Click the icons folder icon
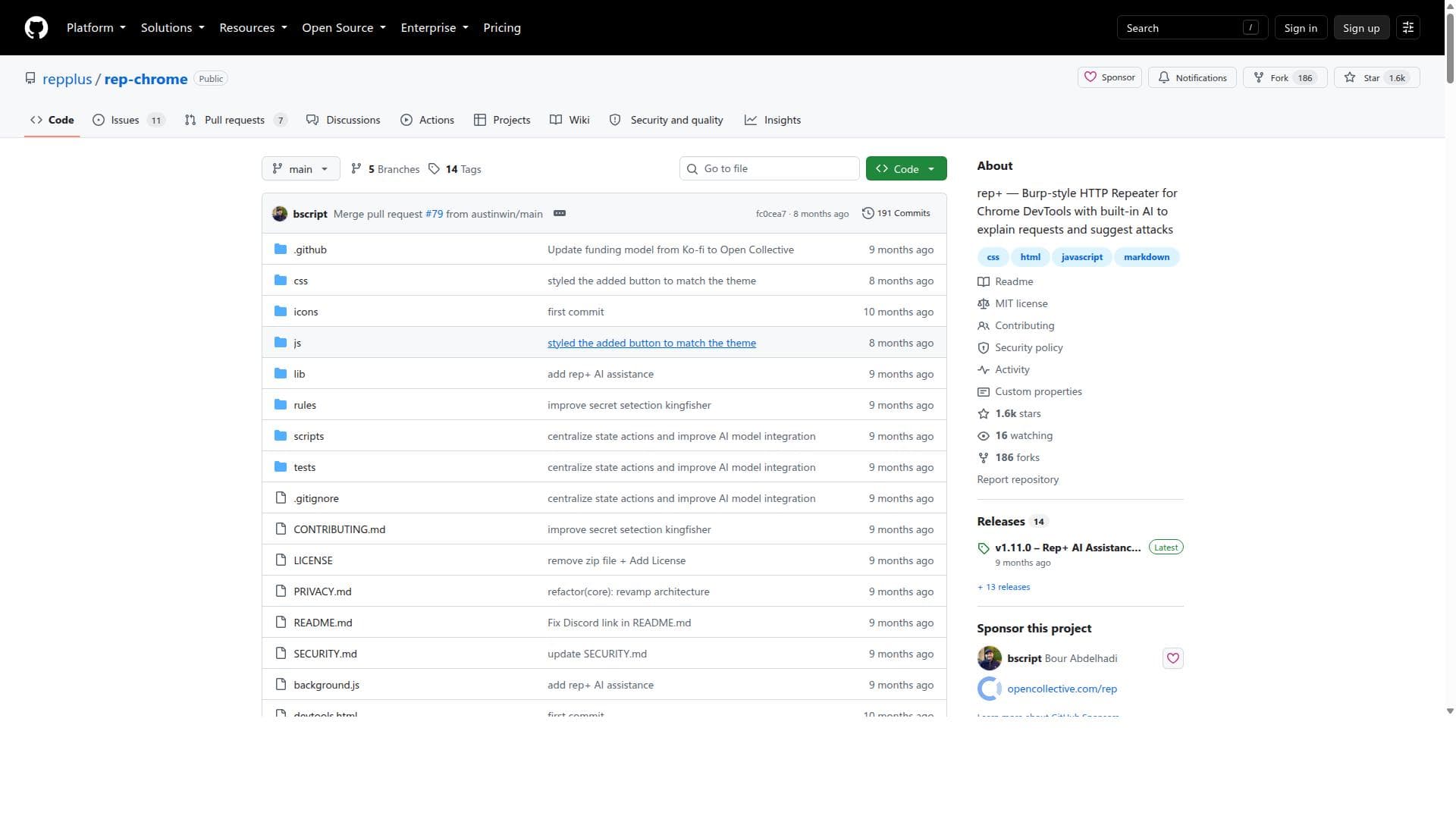 click(x=281, y=312)
